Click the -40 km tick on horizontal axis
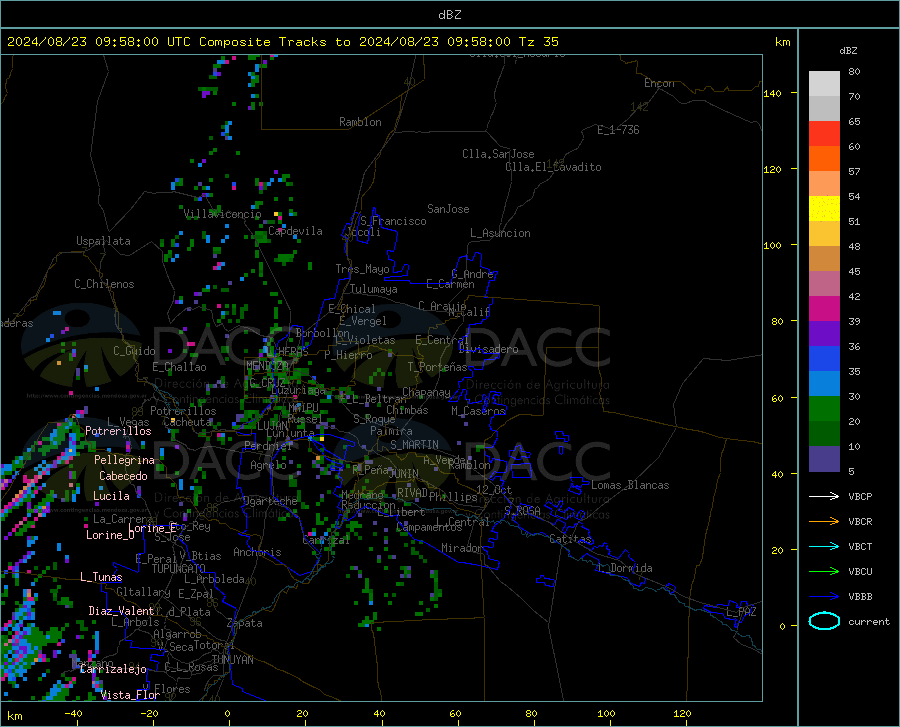 point(73,713)
